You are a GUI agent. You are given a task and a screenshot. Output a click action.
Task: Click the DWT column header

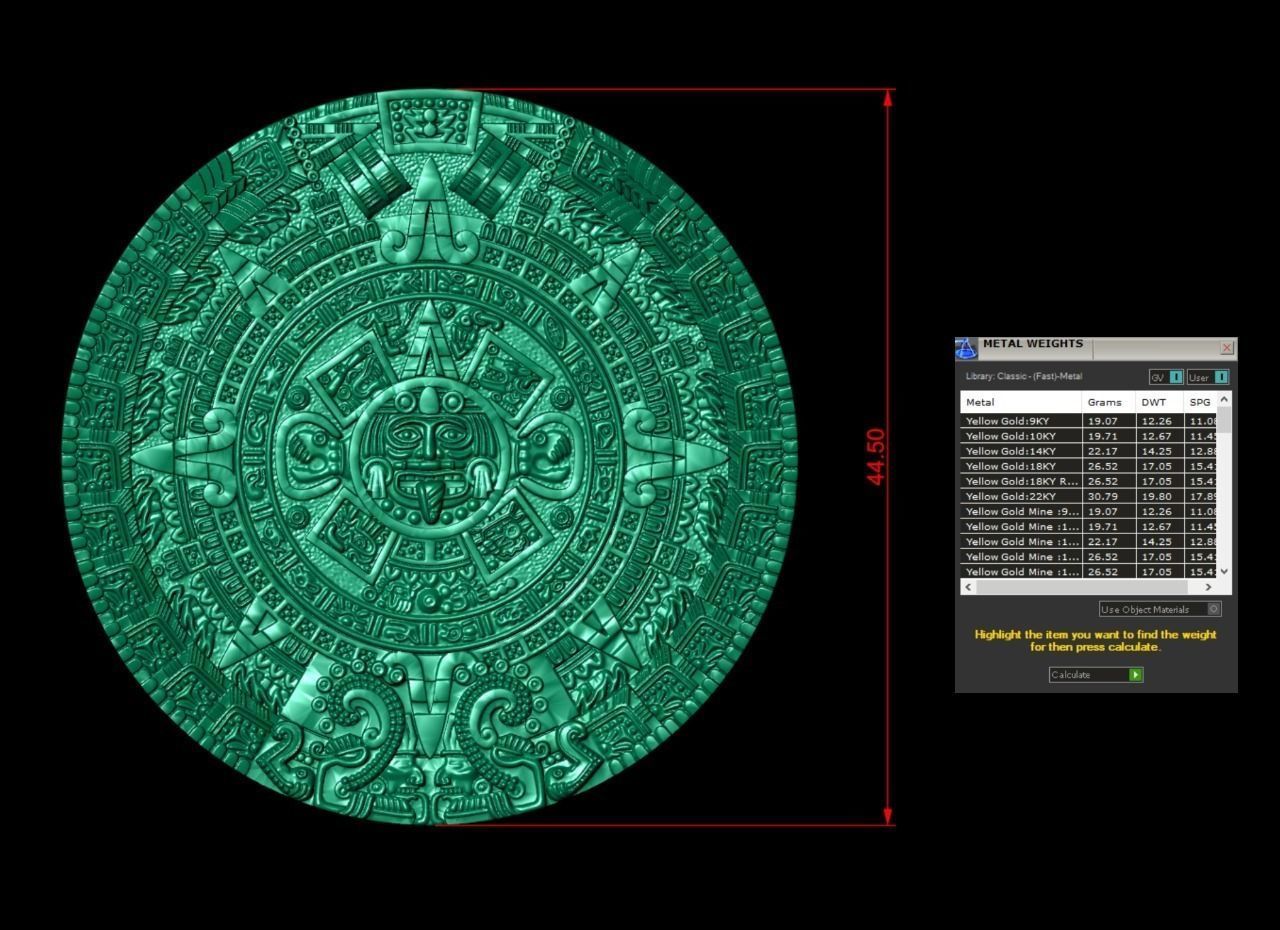[1160, 402]
